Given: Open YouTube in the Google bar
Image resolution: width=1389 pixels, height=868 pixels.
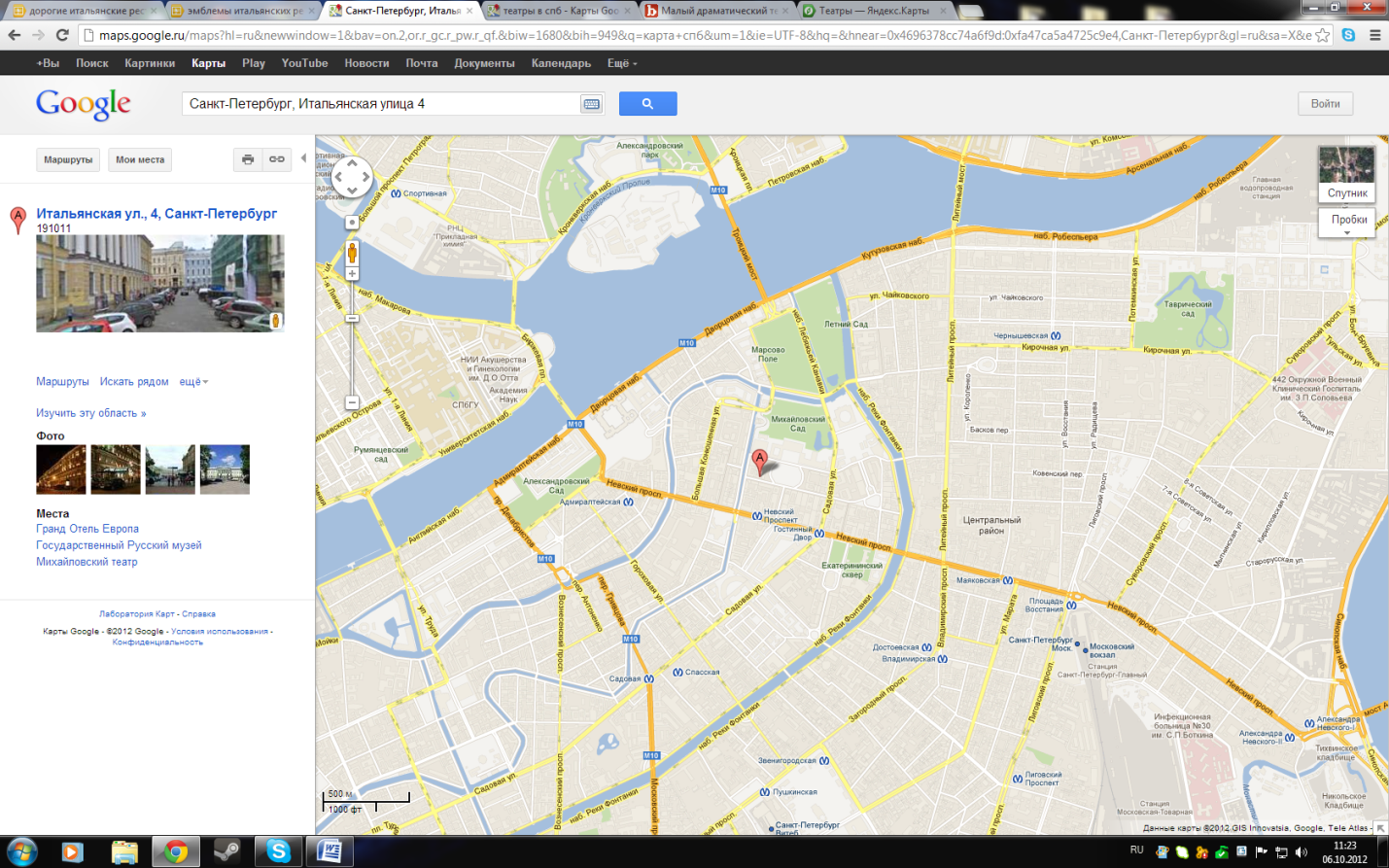Looking at the screenshot, I should tap(304, 63).
